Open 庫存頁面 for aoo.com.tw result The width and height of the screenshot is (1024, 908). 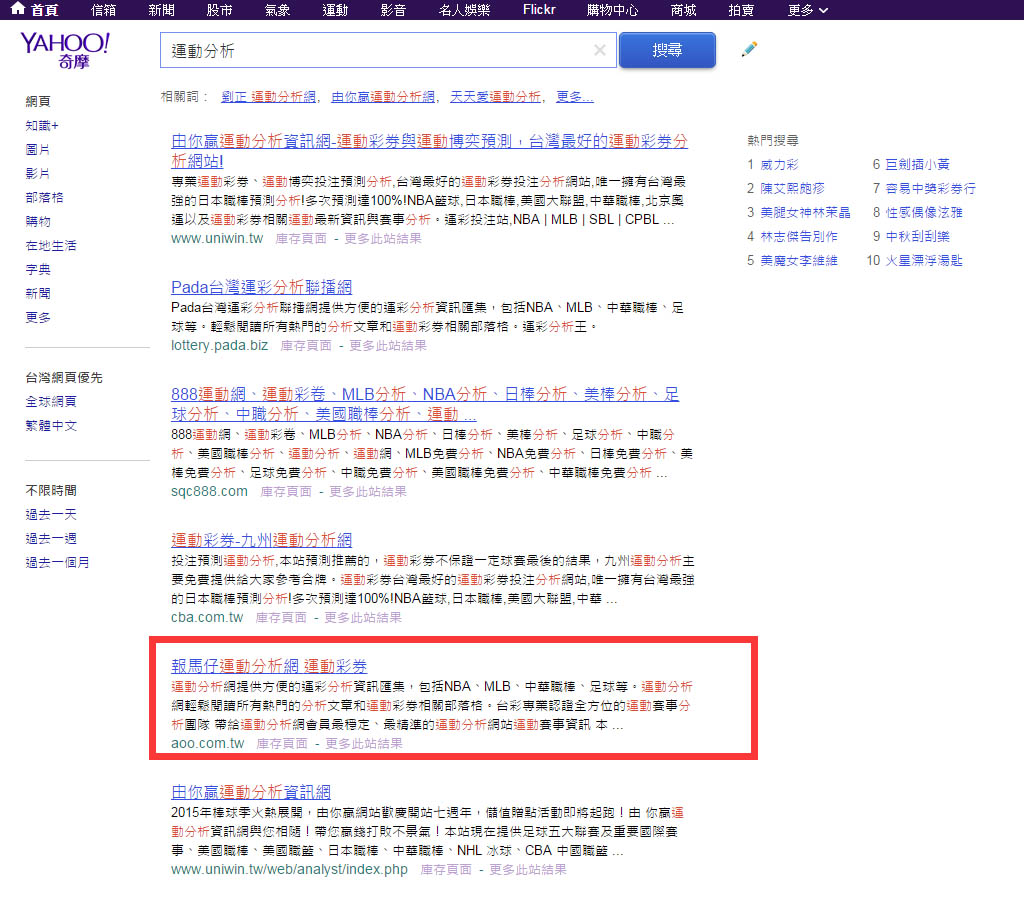281,743
